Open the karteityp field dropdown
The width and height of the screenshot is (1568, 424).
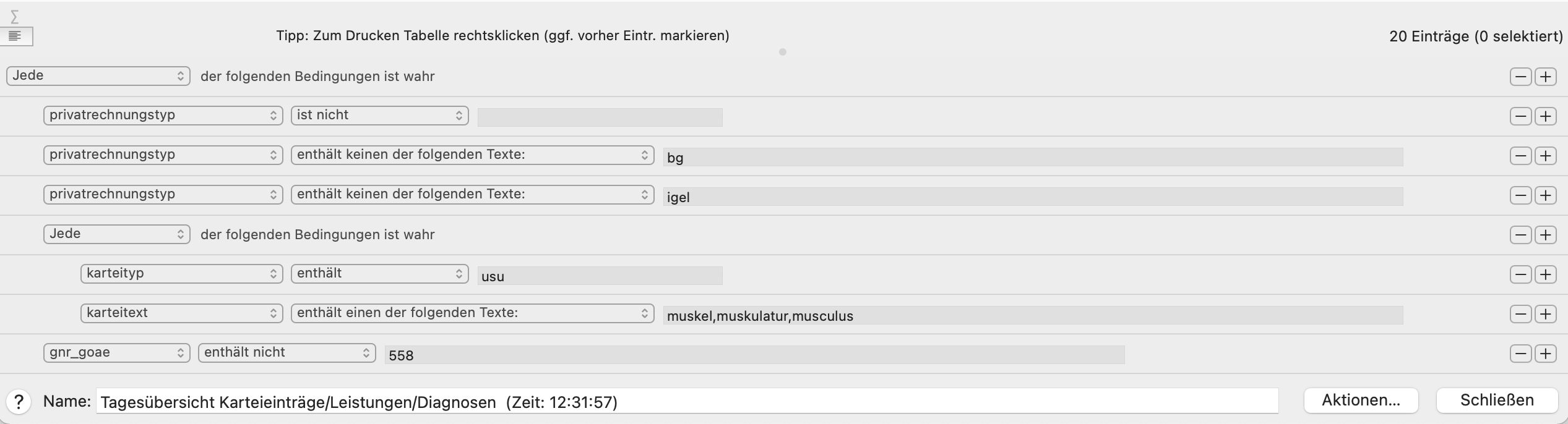182,274
